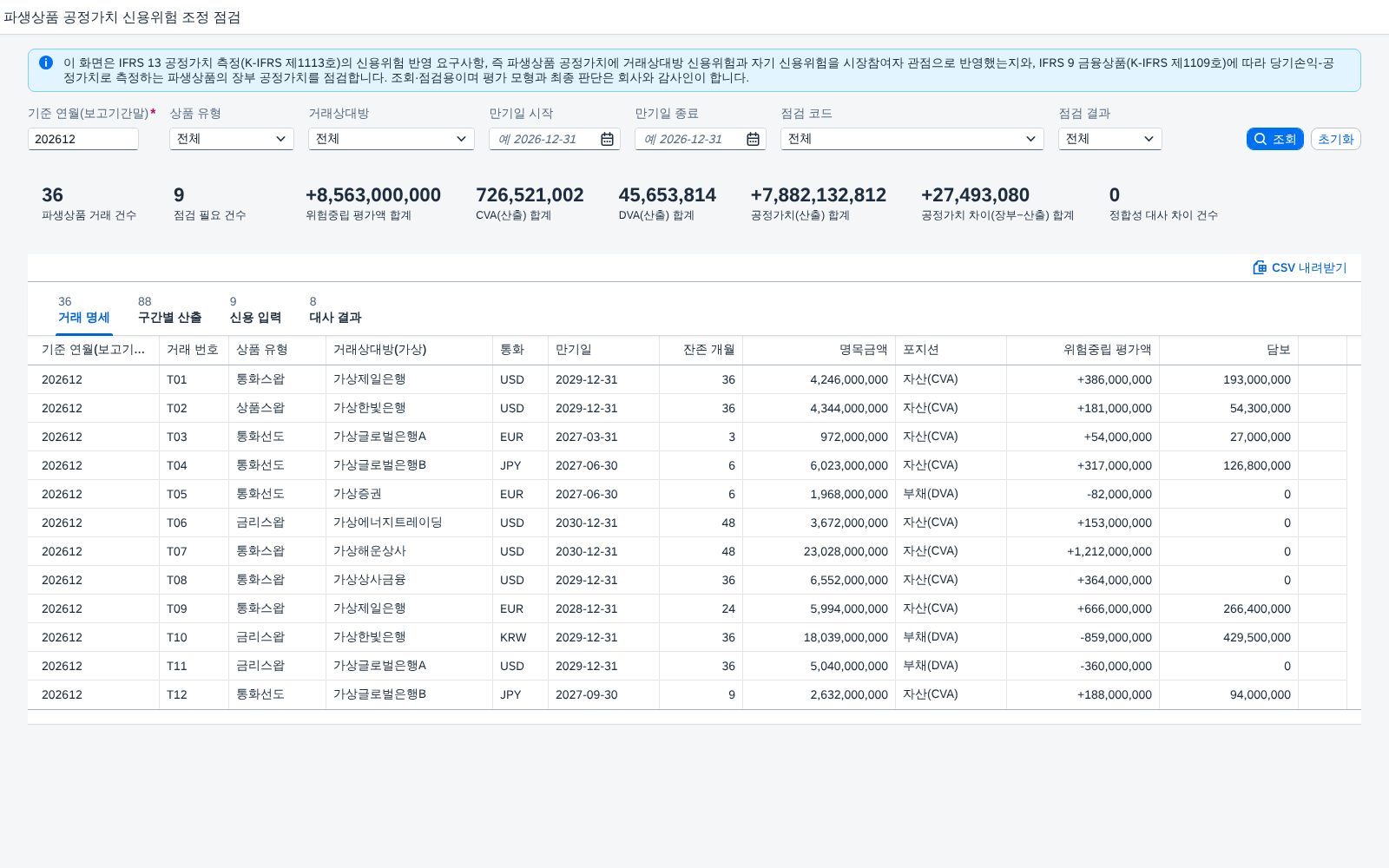Click the CSV download icon

1260,267
